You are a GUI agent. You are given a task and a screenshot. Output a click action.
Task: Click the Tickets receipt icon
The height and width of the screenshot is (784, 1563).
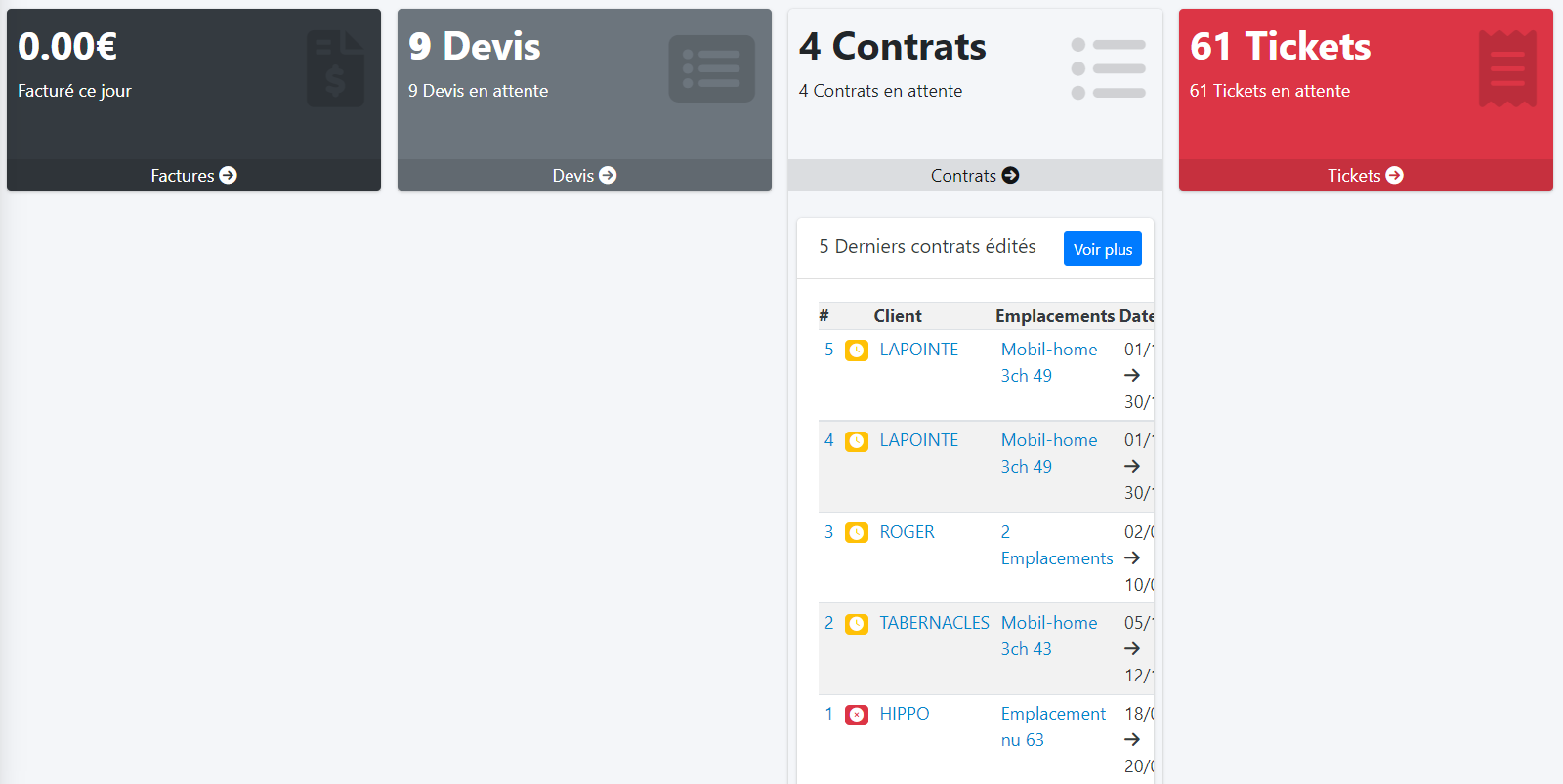point(1507,68)
